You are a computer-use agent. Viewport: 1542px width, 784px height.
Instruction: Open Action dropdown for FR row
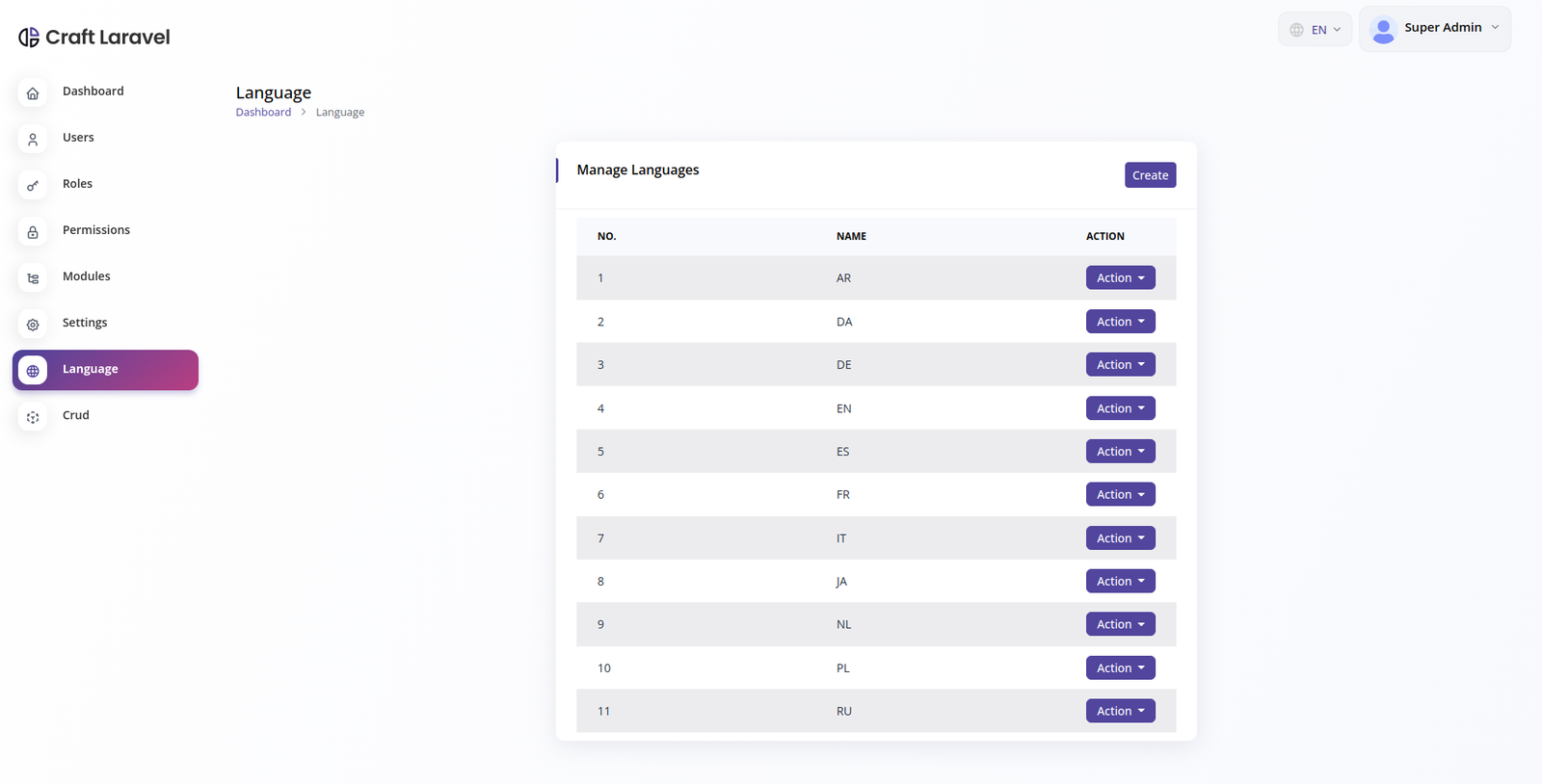(x=1120, y=495)
